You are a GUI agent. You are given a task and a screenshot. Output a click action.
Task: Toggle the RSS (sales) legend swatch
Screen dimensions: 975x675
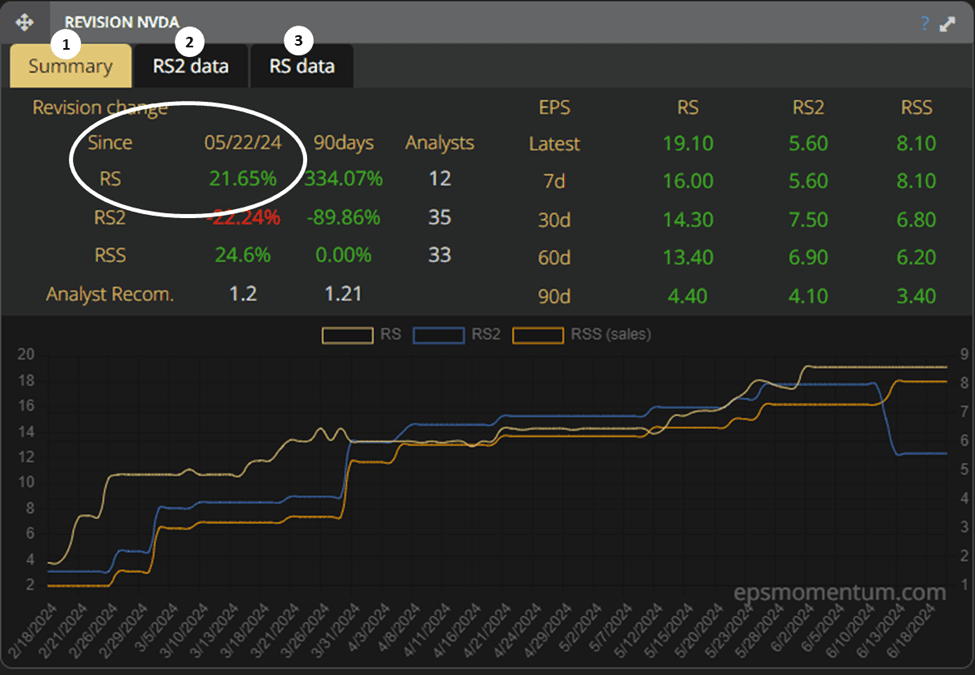point(538,335)
